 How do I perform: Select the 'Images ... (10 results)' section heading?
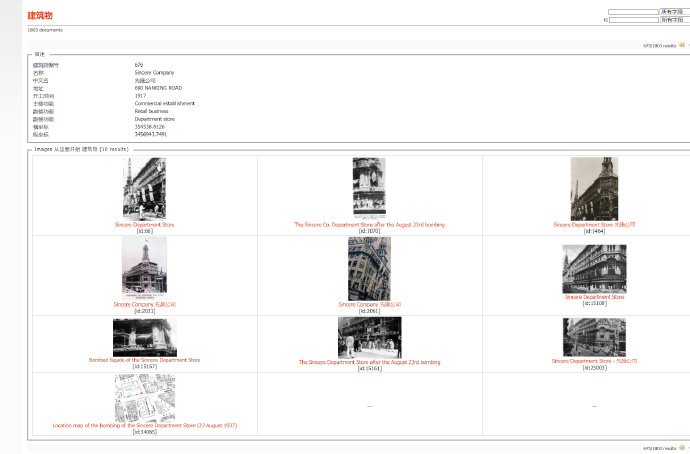[81, 150]
